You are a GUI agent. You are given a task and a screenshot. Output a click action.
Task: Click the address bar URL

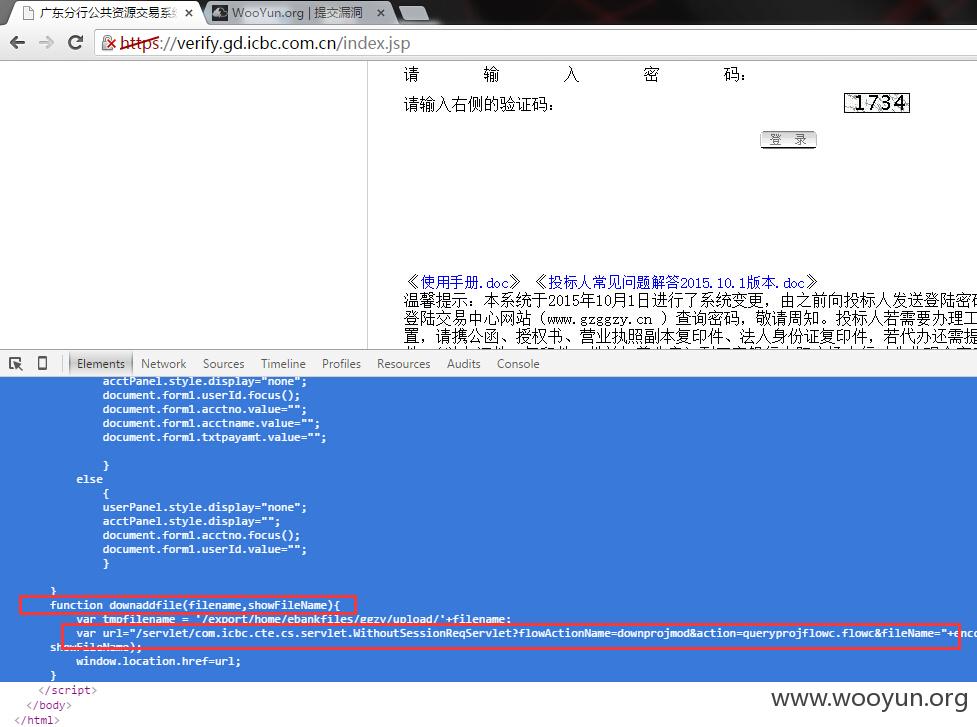[x=265, y=43]
